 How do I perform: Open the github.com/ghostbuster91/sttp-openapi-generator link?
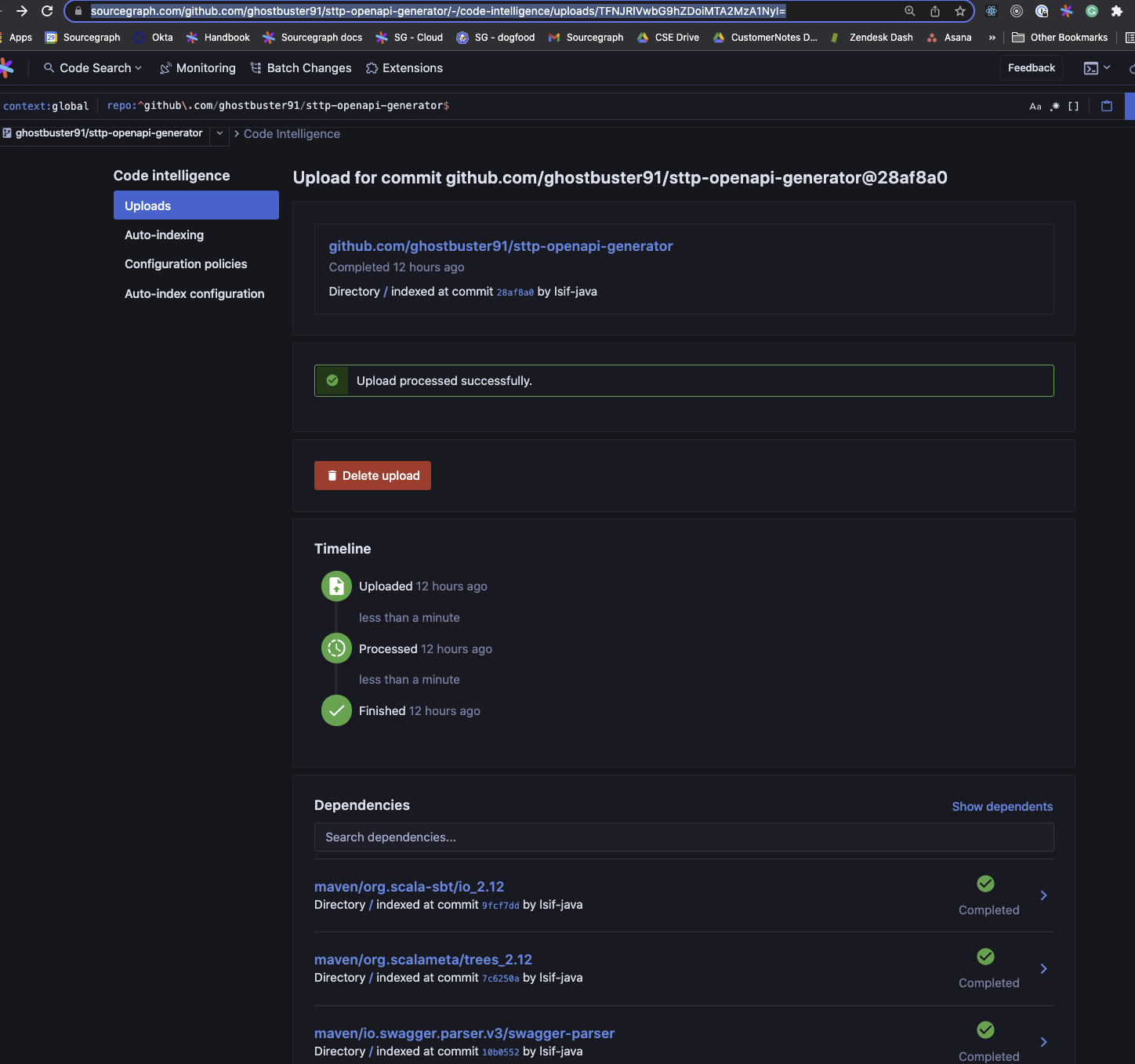click(x=501, y=246)
